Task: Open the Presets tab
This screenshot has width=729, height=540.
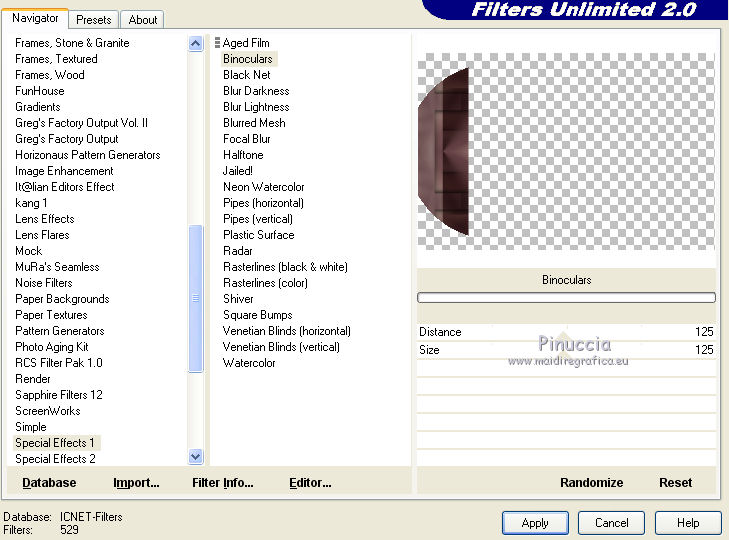Action: coord(94,20)
